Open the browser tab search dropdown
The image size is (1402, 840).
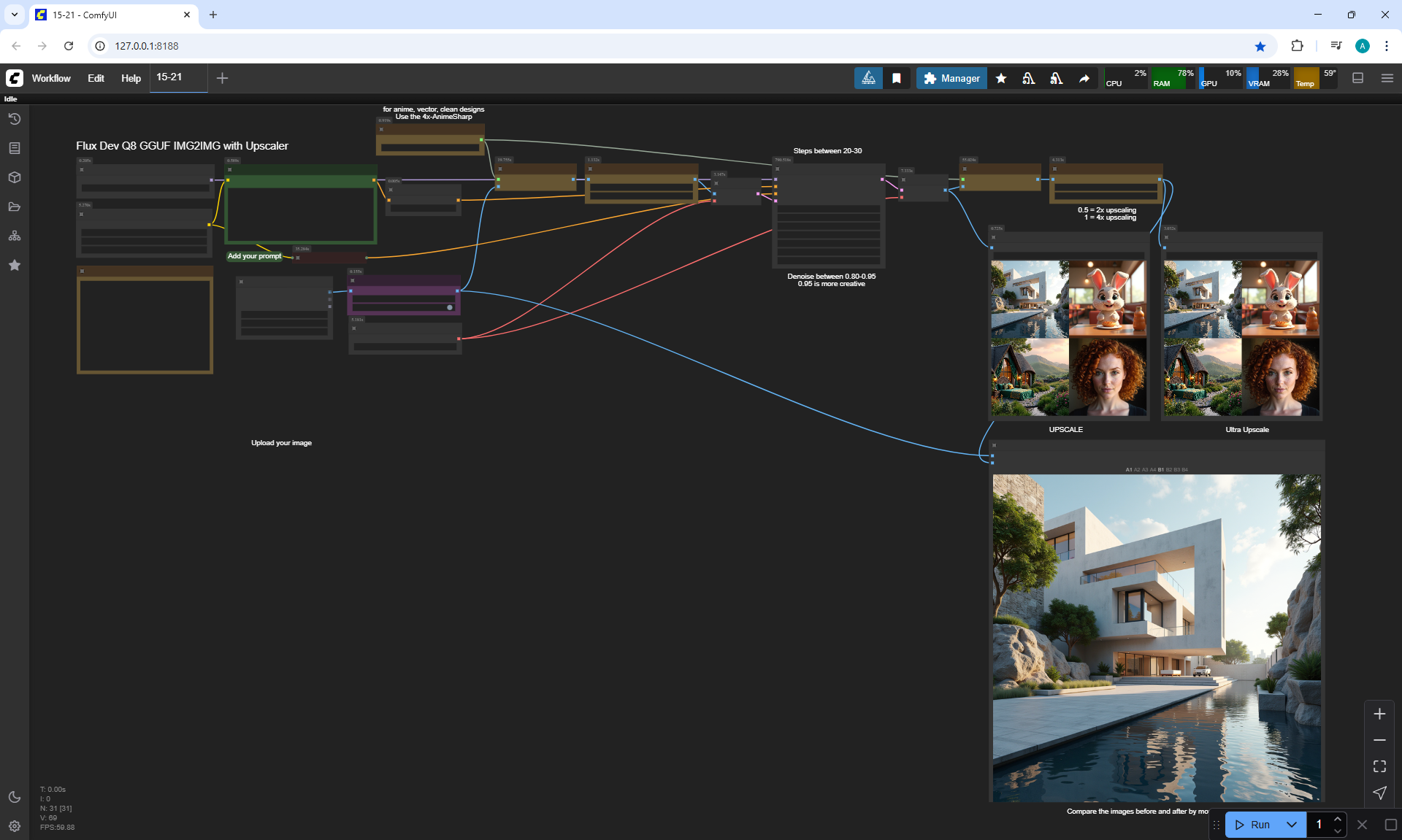pos(15,15)
